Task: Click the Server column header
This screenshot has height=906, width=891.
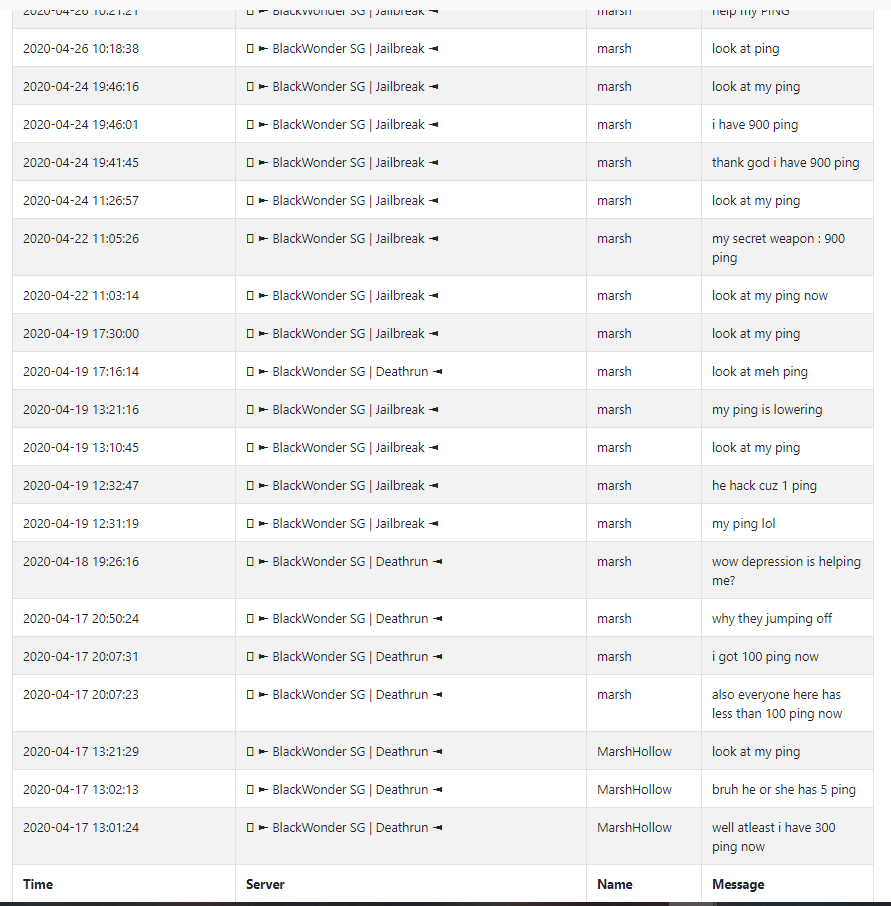Action: coord(265,884)
